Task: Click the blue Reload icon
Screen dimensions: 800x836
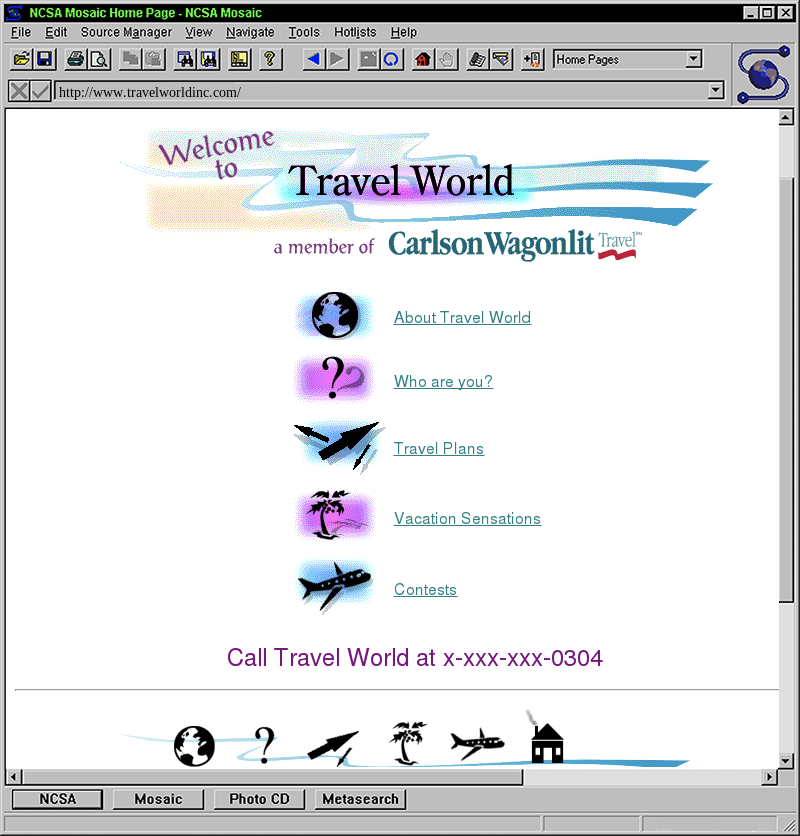Action: 392,60
